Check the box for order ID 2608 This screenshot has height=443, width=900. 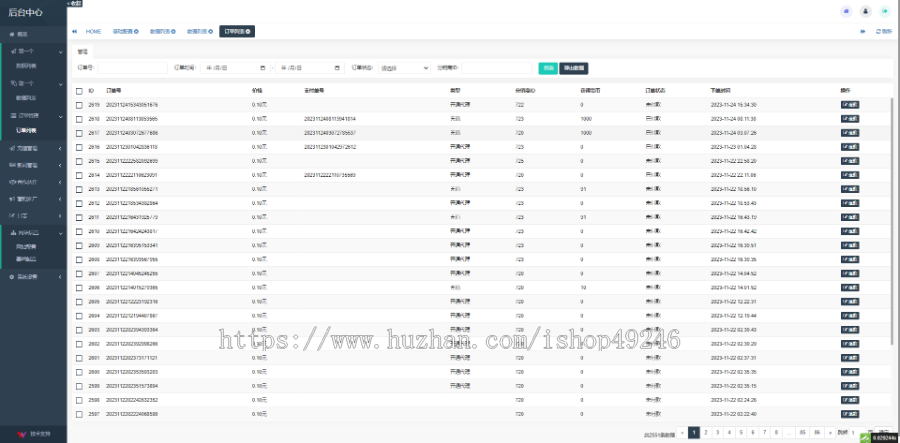[79, 259]
